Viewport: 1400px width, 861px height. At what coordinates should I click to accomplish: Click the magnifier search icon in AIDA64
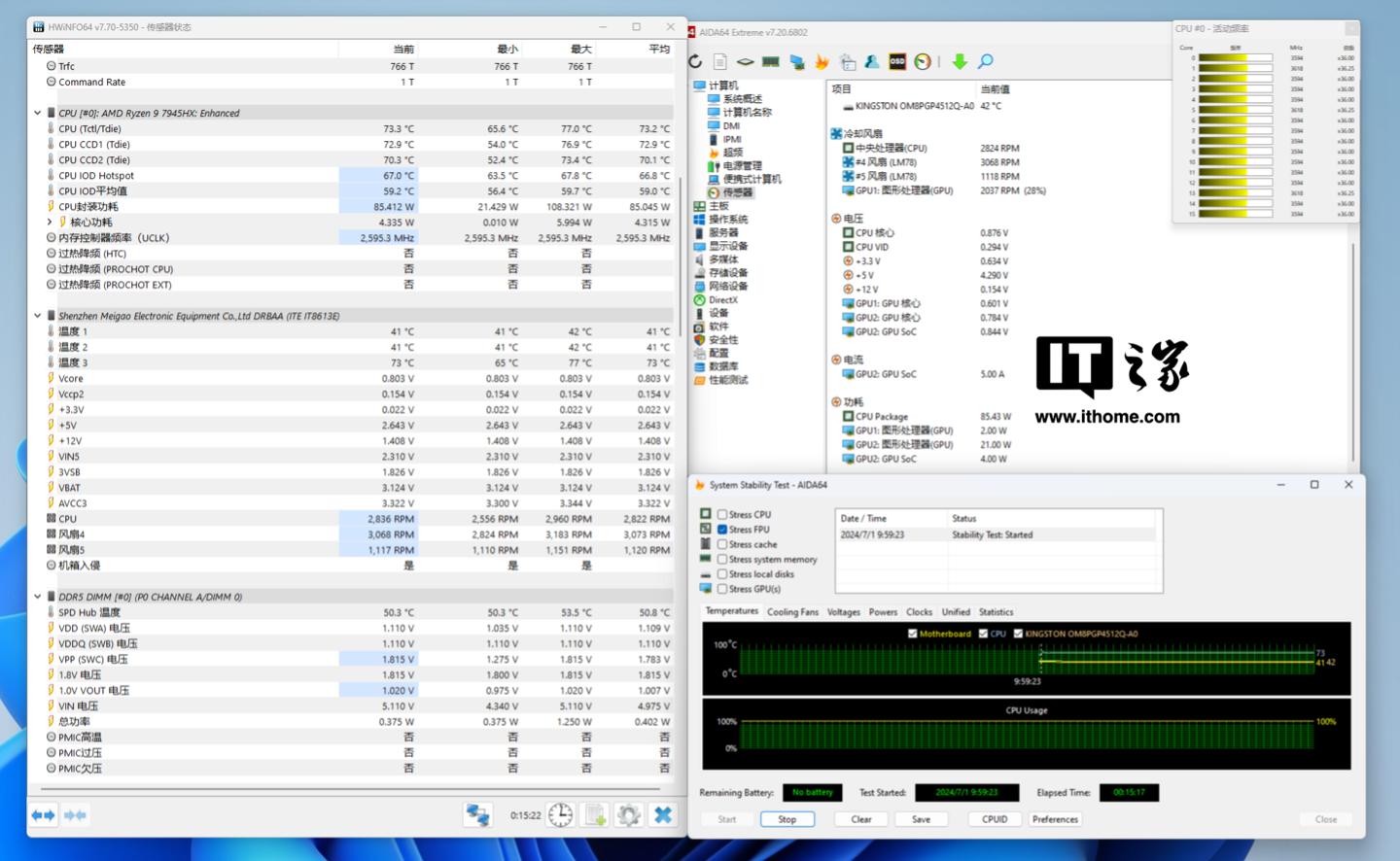coord(986,62)
